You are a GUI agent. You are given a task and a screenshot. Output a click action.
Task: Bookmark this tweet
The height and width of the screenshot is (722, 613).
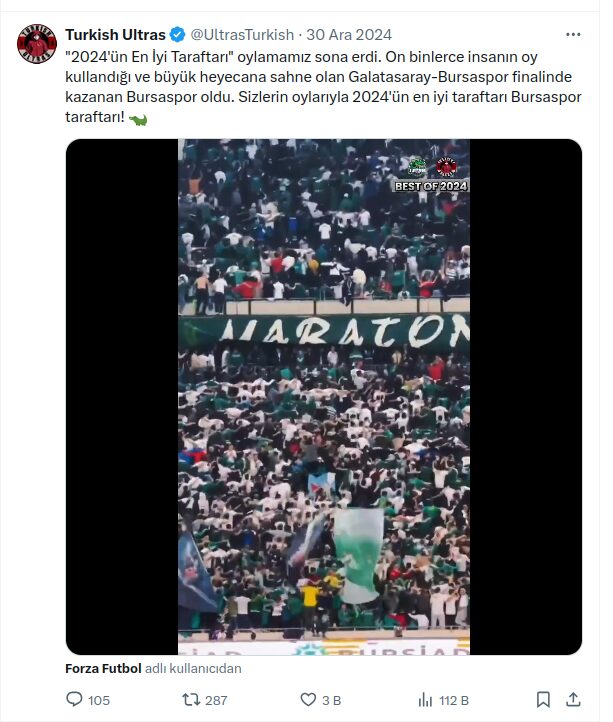click(543, 699)
